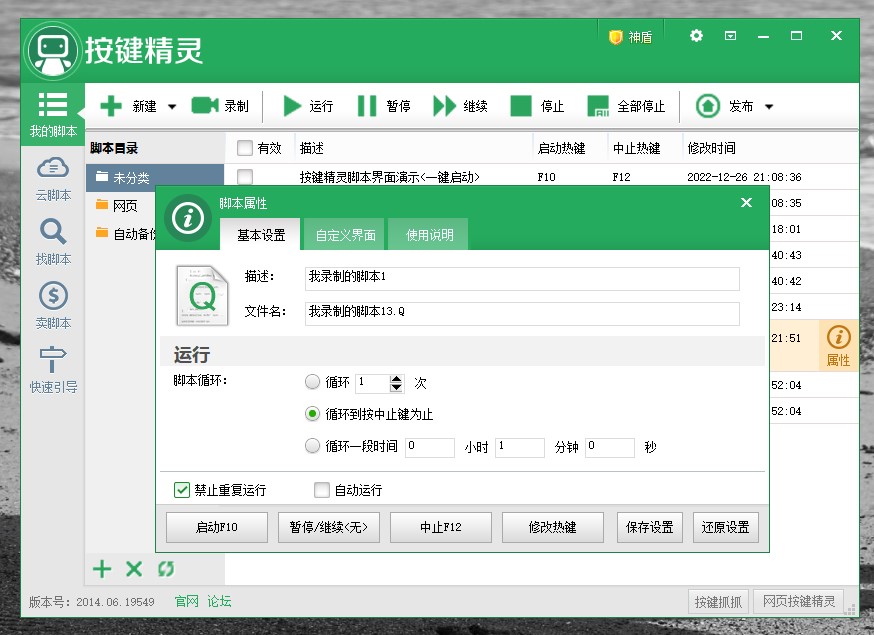Enable the 自动运行 checkbox
The width and height of the screenshot is (874, 635).
pos(322,490)
